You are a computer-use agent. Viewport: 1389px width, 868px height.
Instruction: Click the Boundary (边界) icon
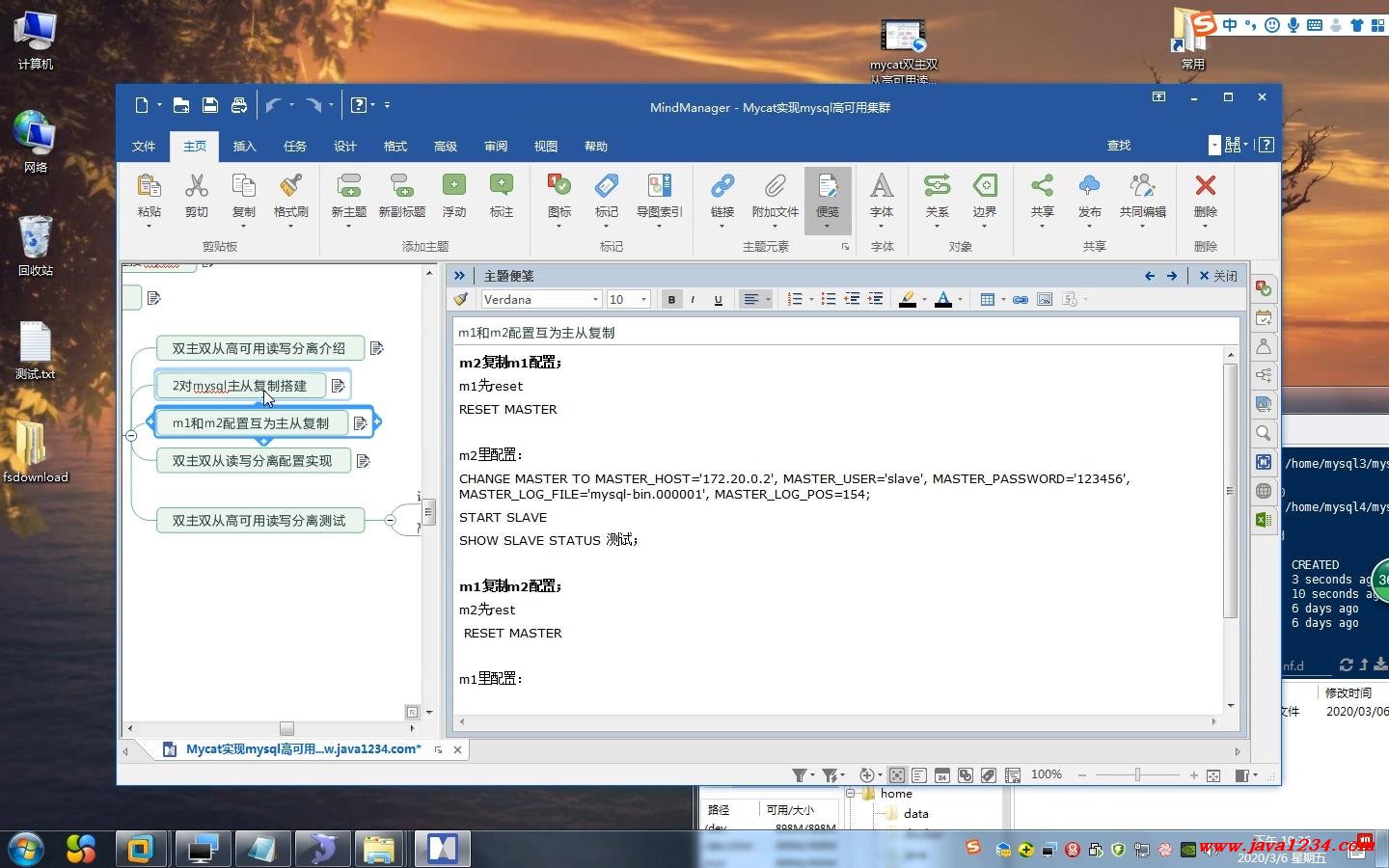[x=985, y=186]
